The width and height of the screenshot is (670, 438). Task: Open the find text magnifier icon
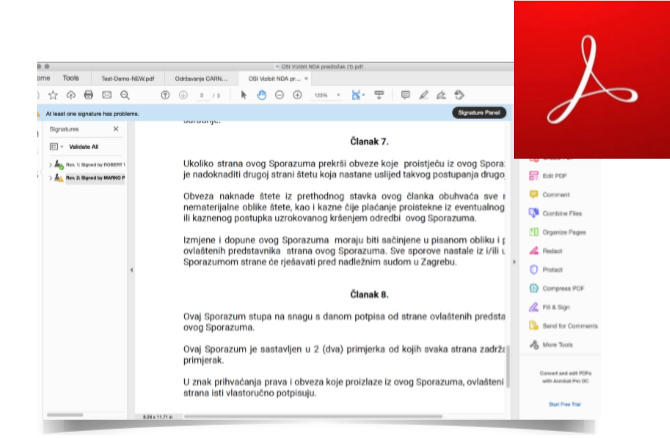(x=125, y=95)
